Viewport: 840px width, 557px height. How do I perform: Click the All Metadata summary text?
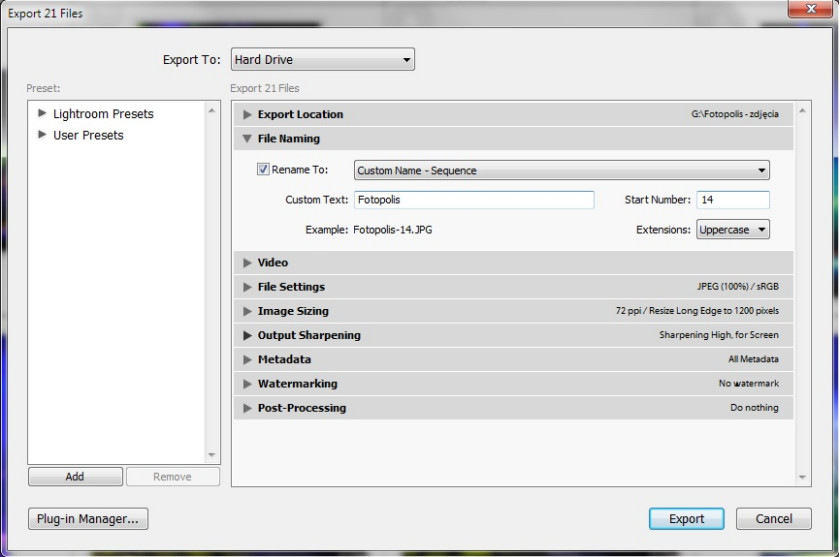click(753, 359)
